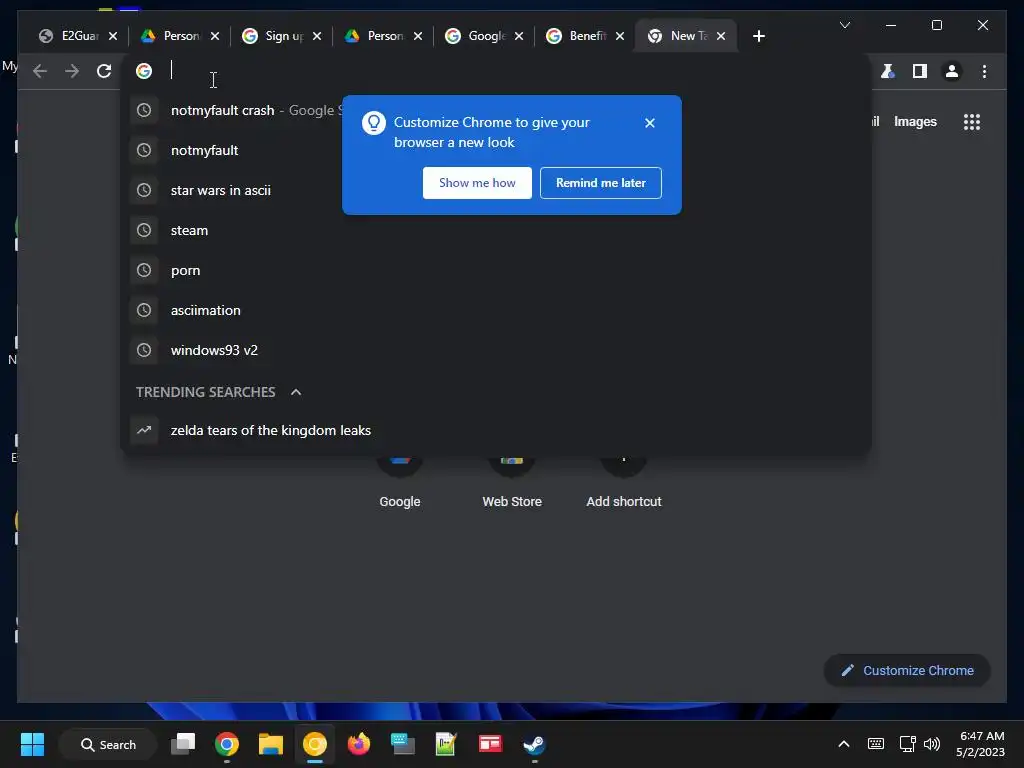This screenshot has width=1024, height=768.
Task: Open the monitor app icon on taskbar
Action: coord(402,744)
